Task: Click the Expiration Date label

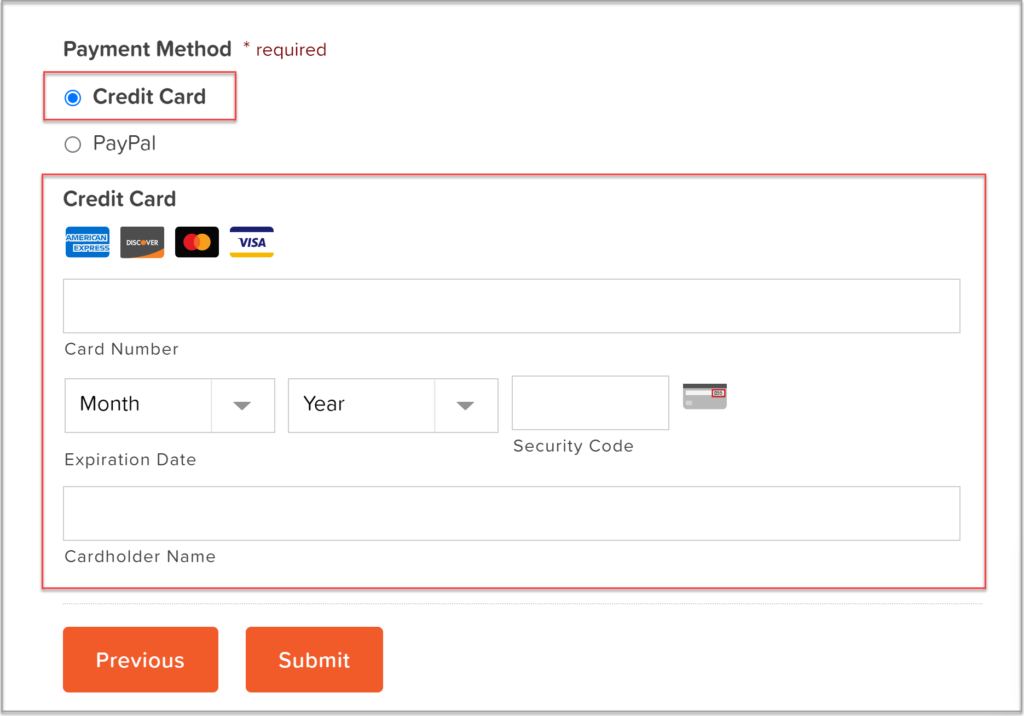Action: (130, 459)
